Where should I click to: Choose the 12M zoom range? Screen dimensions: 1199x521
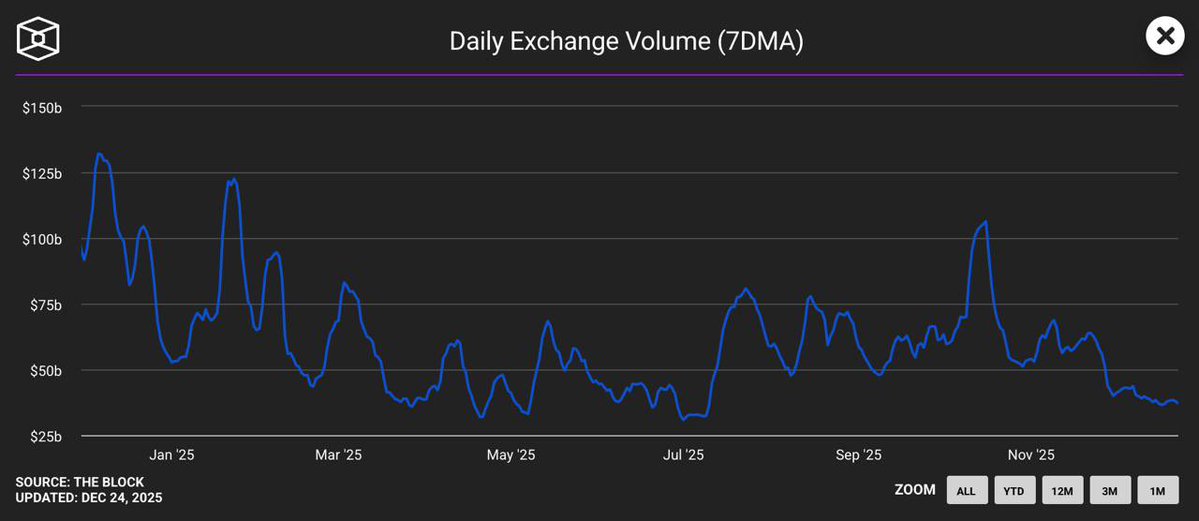(1062, 490)
